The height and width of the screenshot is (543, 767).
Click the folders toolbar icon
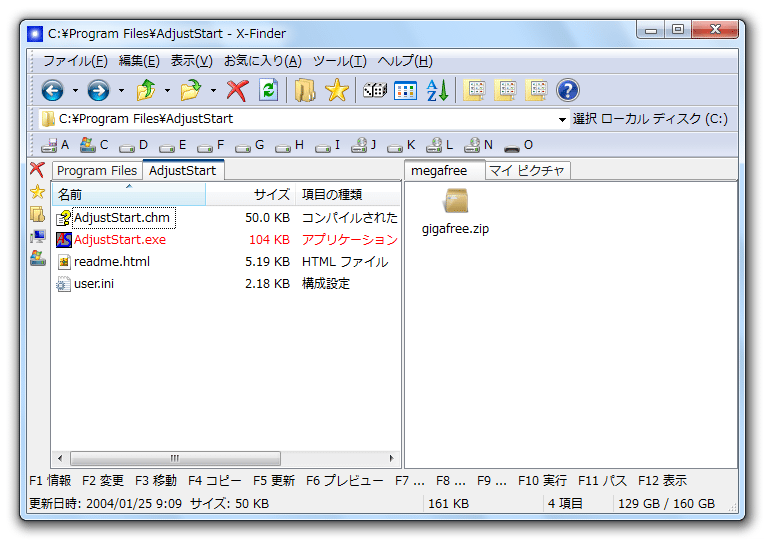tap(305, 90)
